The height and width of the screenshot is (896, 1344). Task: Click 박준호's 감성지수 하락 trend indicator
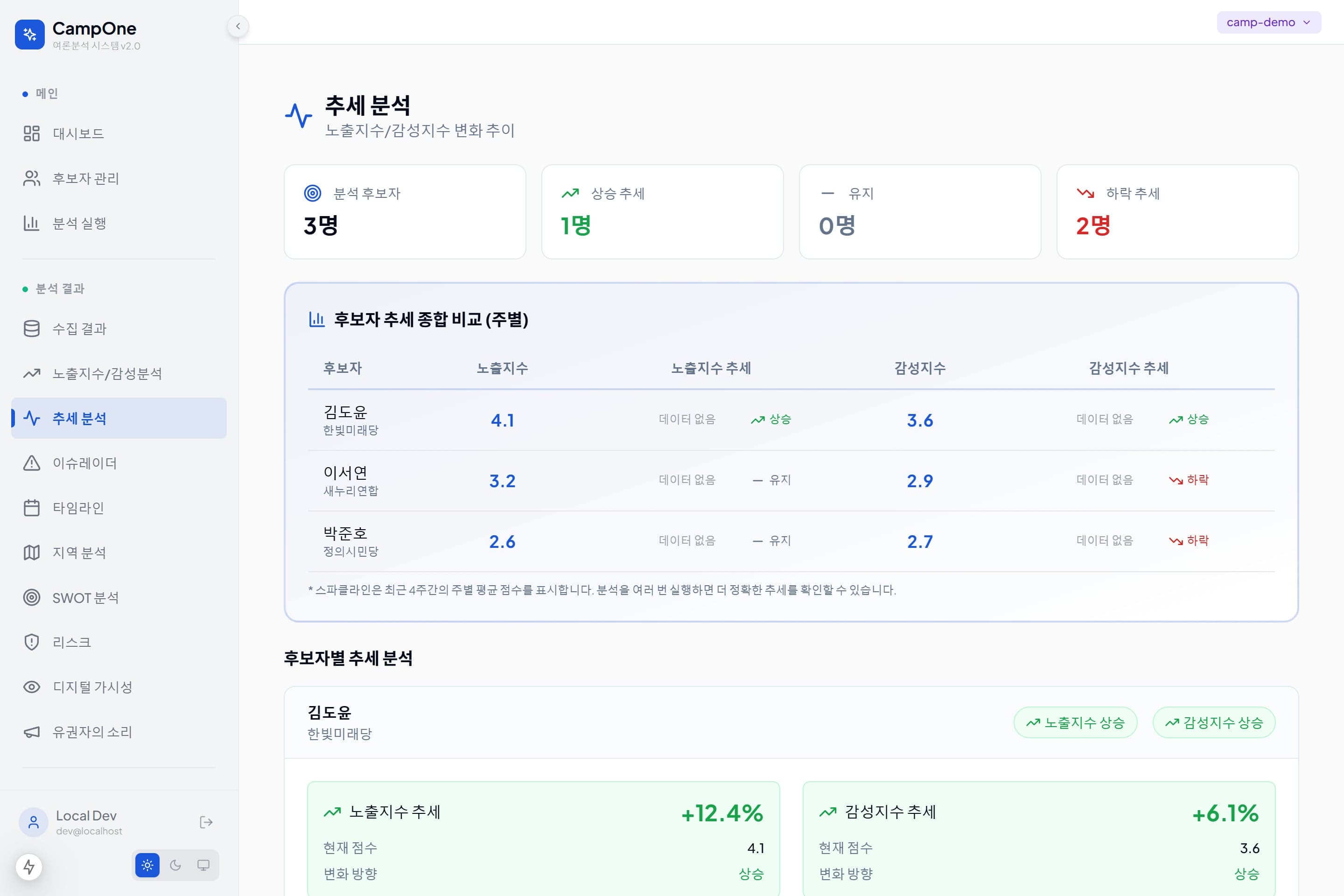tap(1189, 540)
